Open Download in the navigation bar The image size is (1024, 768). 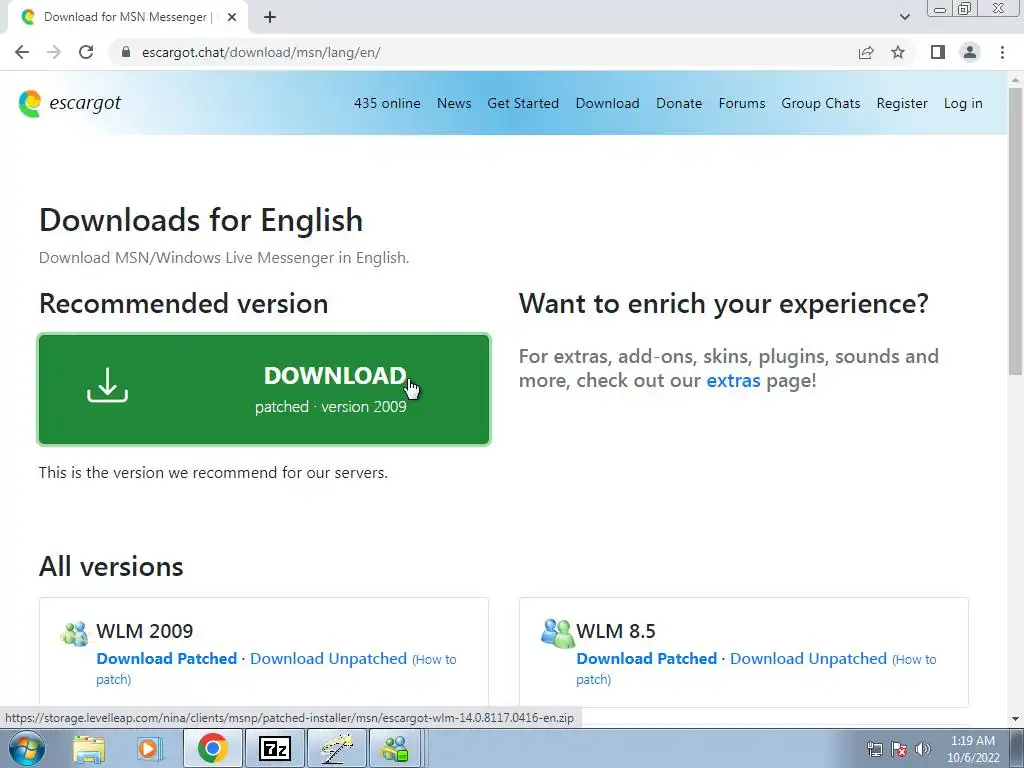point(607,103)
